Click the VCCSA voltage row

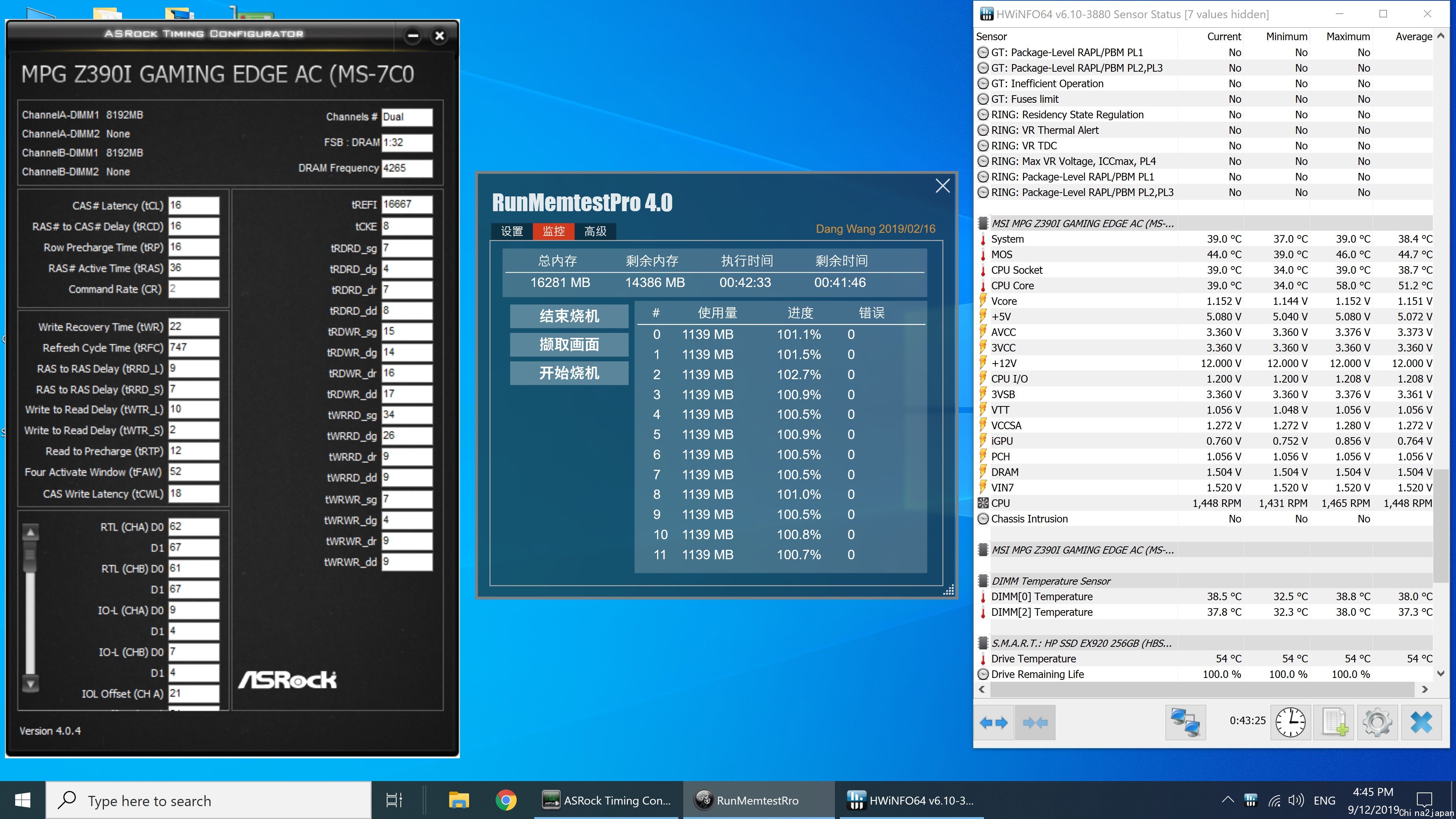(1205, 425)
